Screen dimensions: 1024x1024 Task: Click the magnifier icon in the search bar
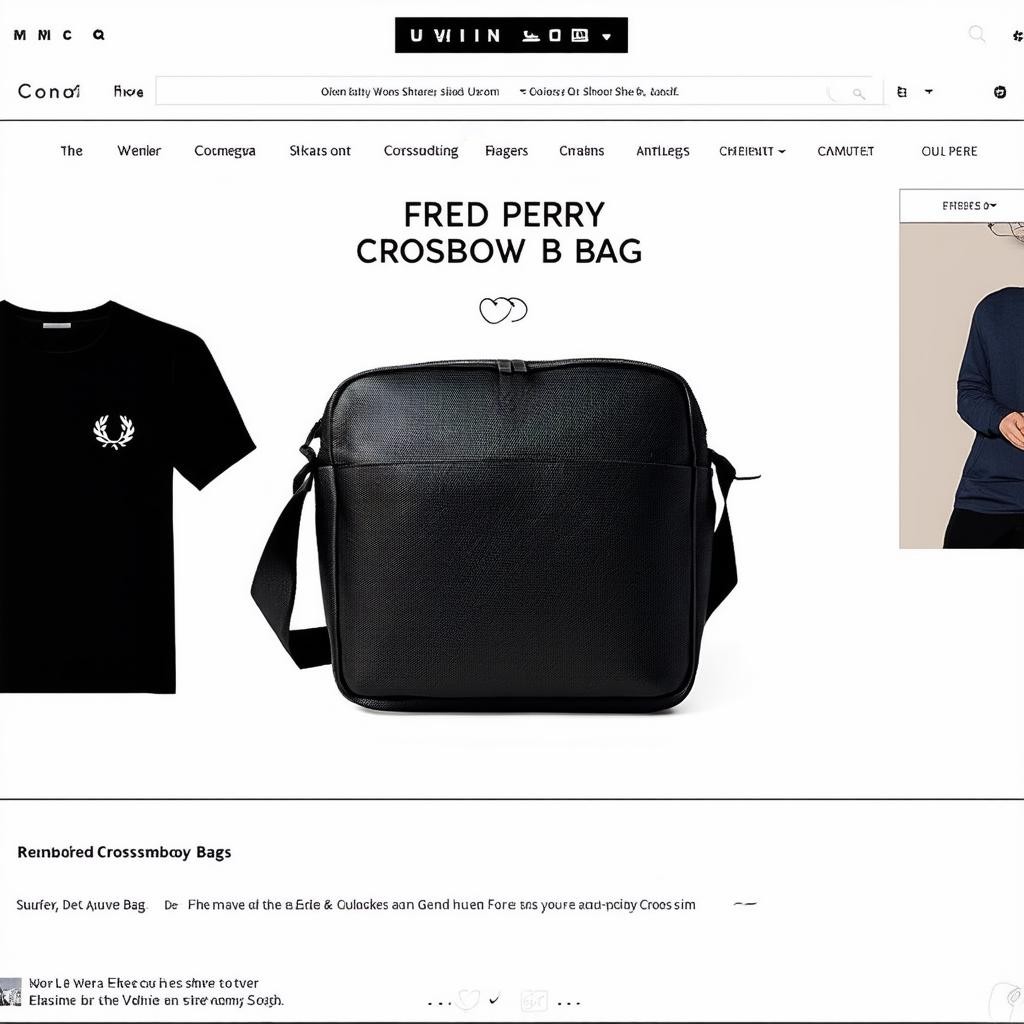pos(859,94)
